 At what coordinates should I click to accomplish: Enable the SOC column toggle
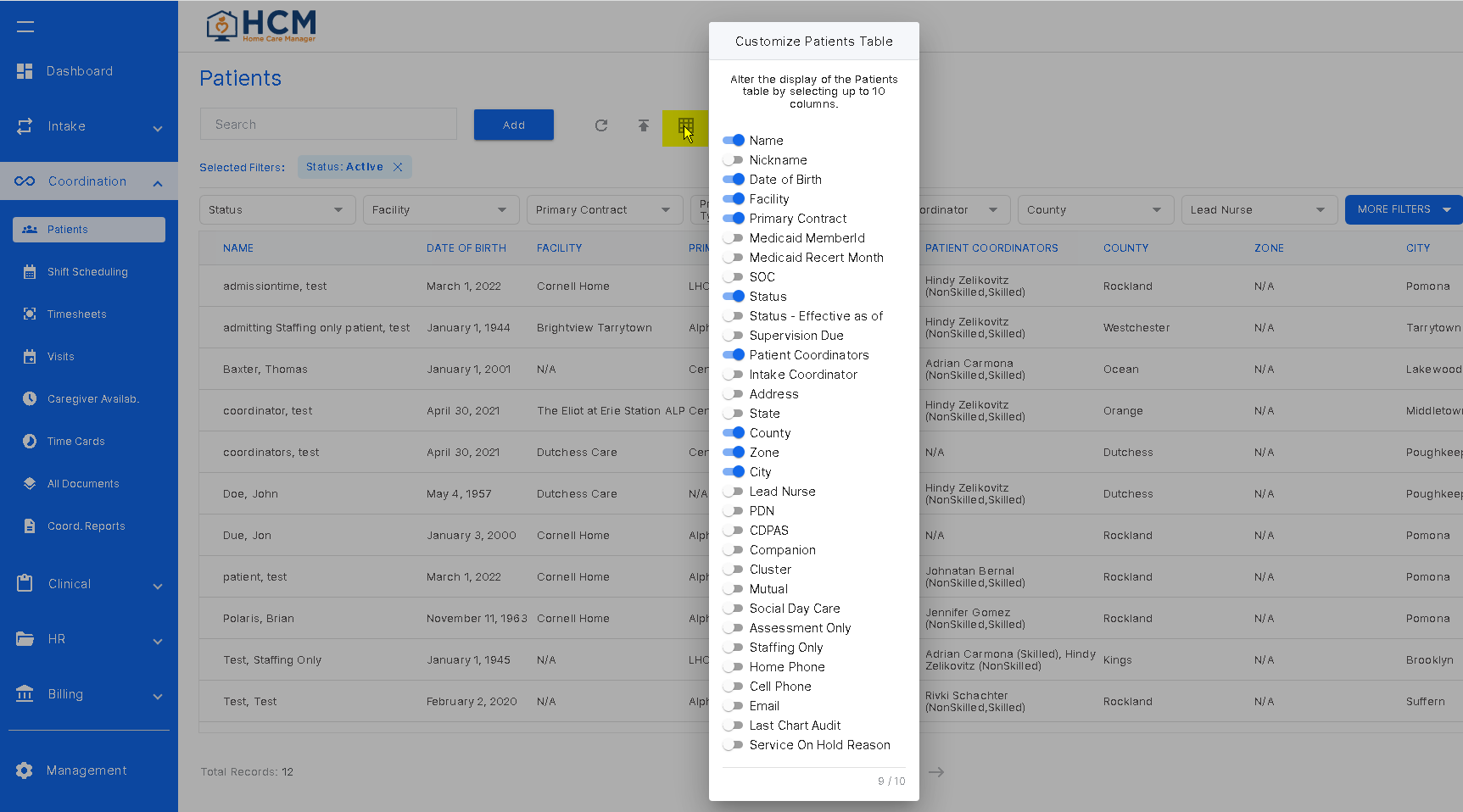click(734, 277)
